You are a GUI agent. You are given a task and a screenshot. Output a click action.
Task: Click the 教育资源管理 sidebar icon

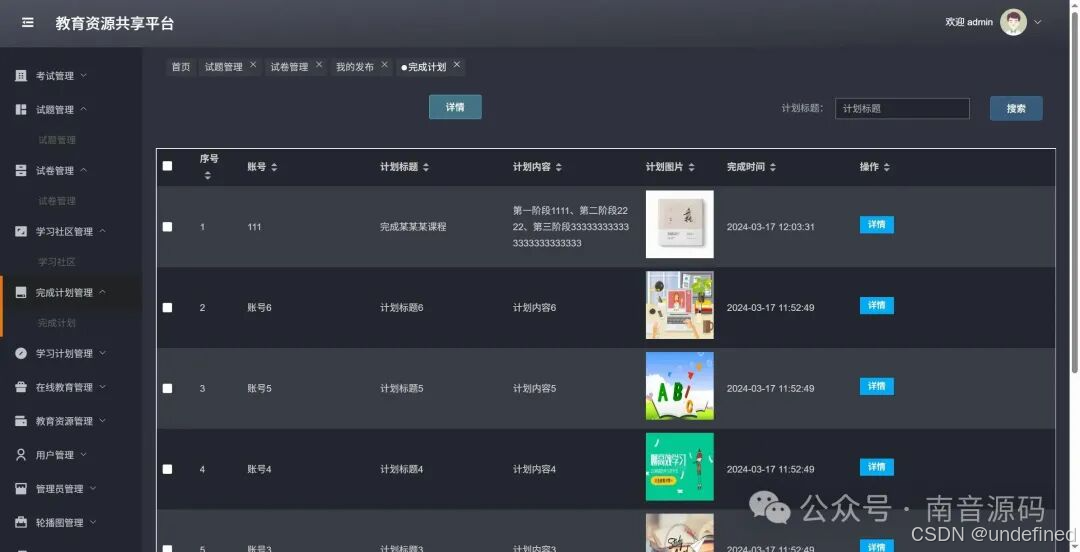(x=21, y=420)
